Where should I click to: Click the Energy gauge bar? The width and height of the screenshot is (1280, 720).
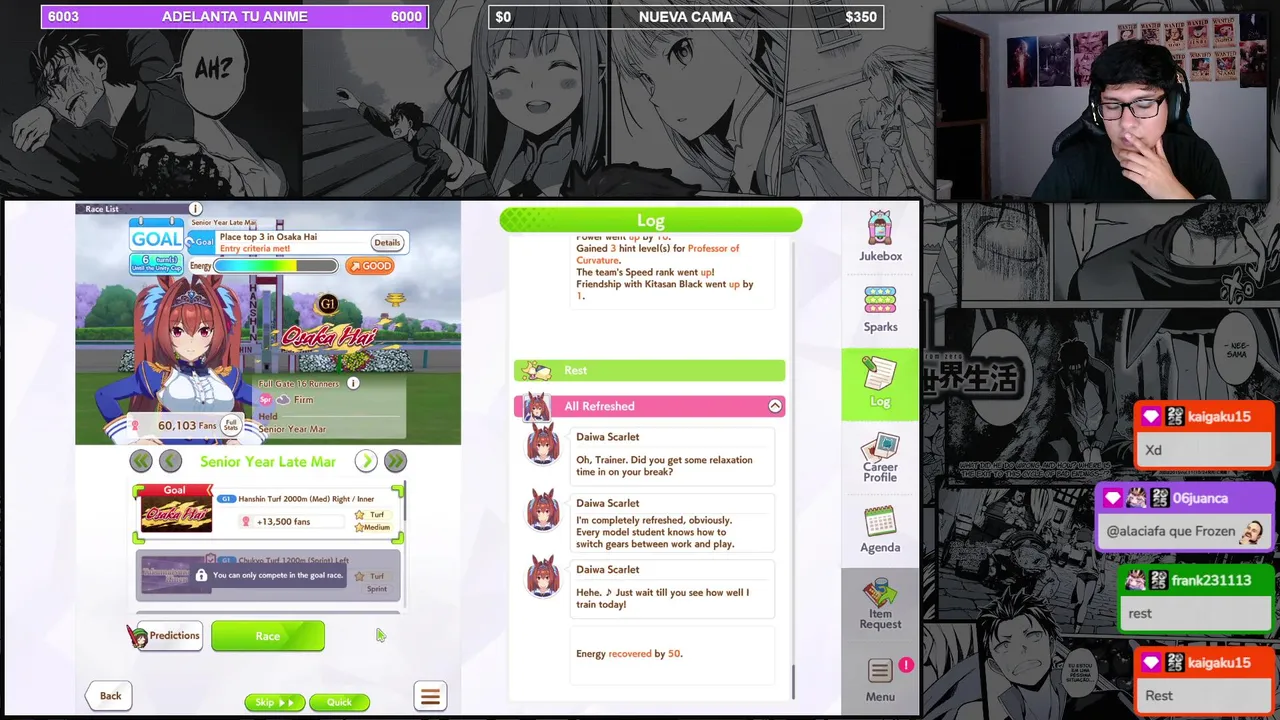pyautogui.click(x=276, y=266)
